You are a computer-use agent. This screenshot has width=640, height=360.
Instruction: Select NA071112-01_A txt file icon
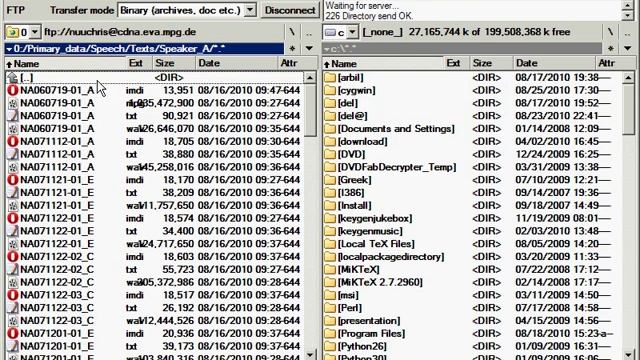(13, 154)
